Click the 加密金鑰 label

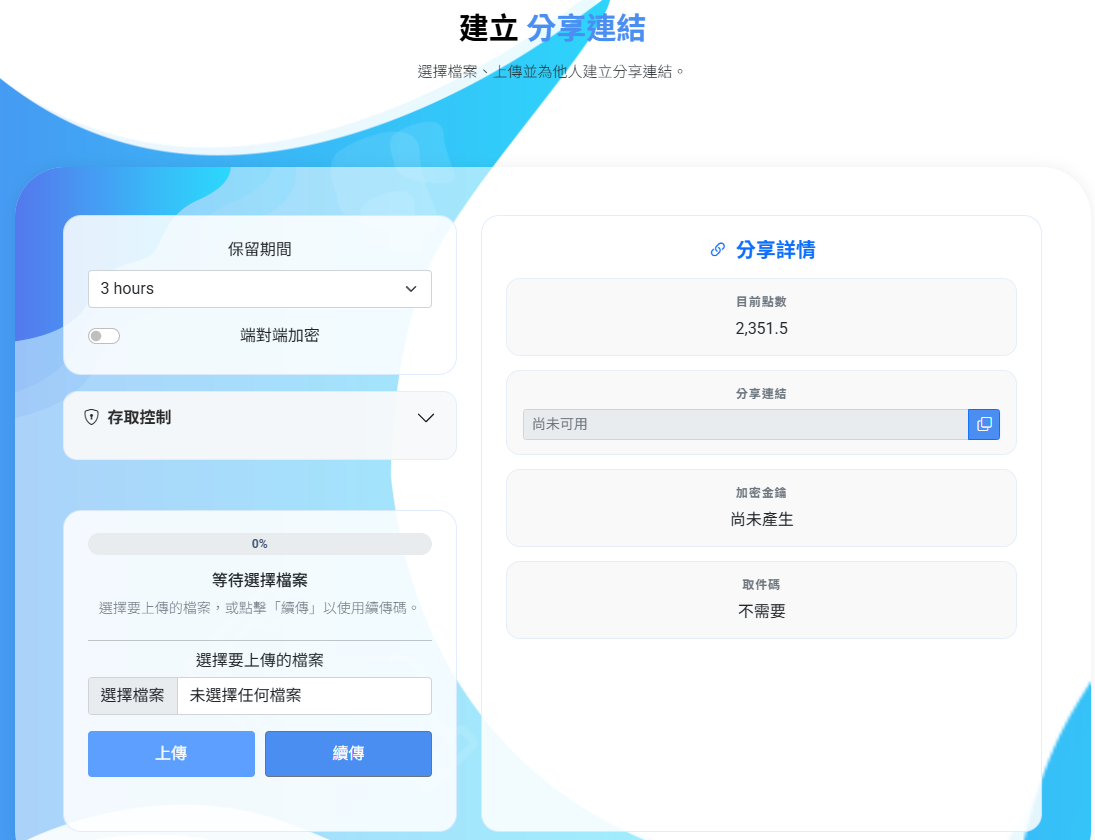click(761, 493)
